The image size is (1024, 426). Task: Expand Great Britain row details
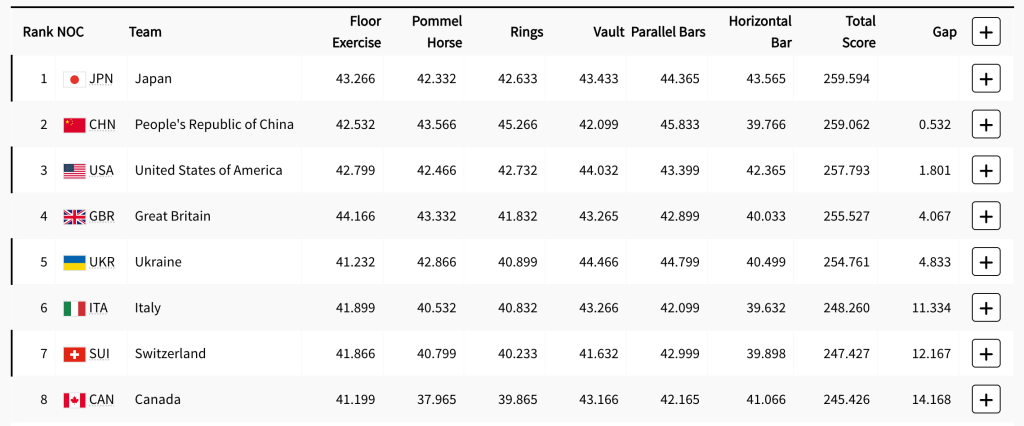[986, 216]
